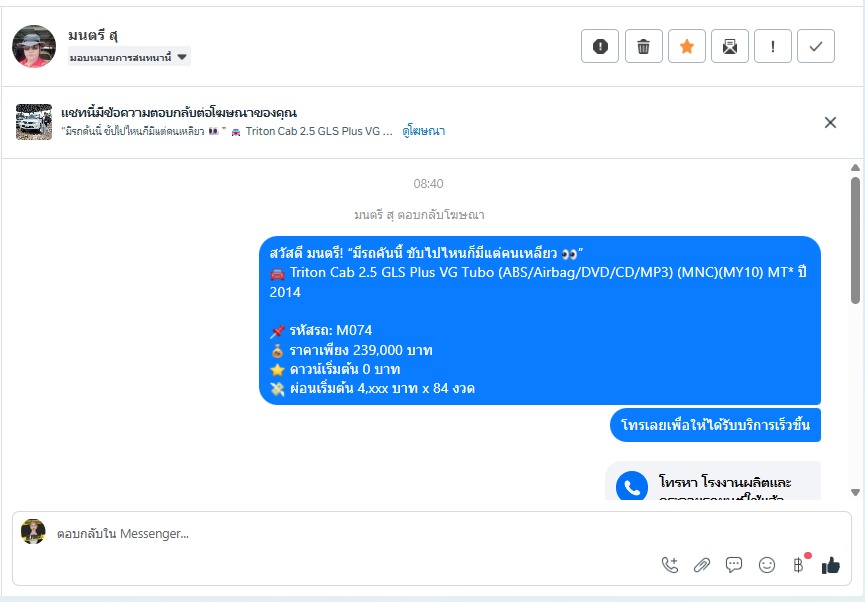Screen dimensions: 865x602
Task: Click the blue phone call icon
Action: (632, 486)
